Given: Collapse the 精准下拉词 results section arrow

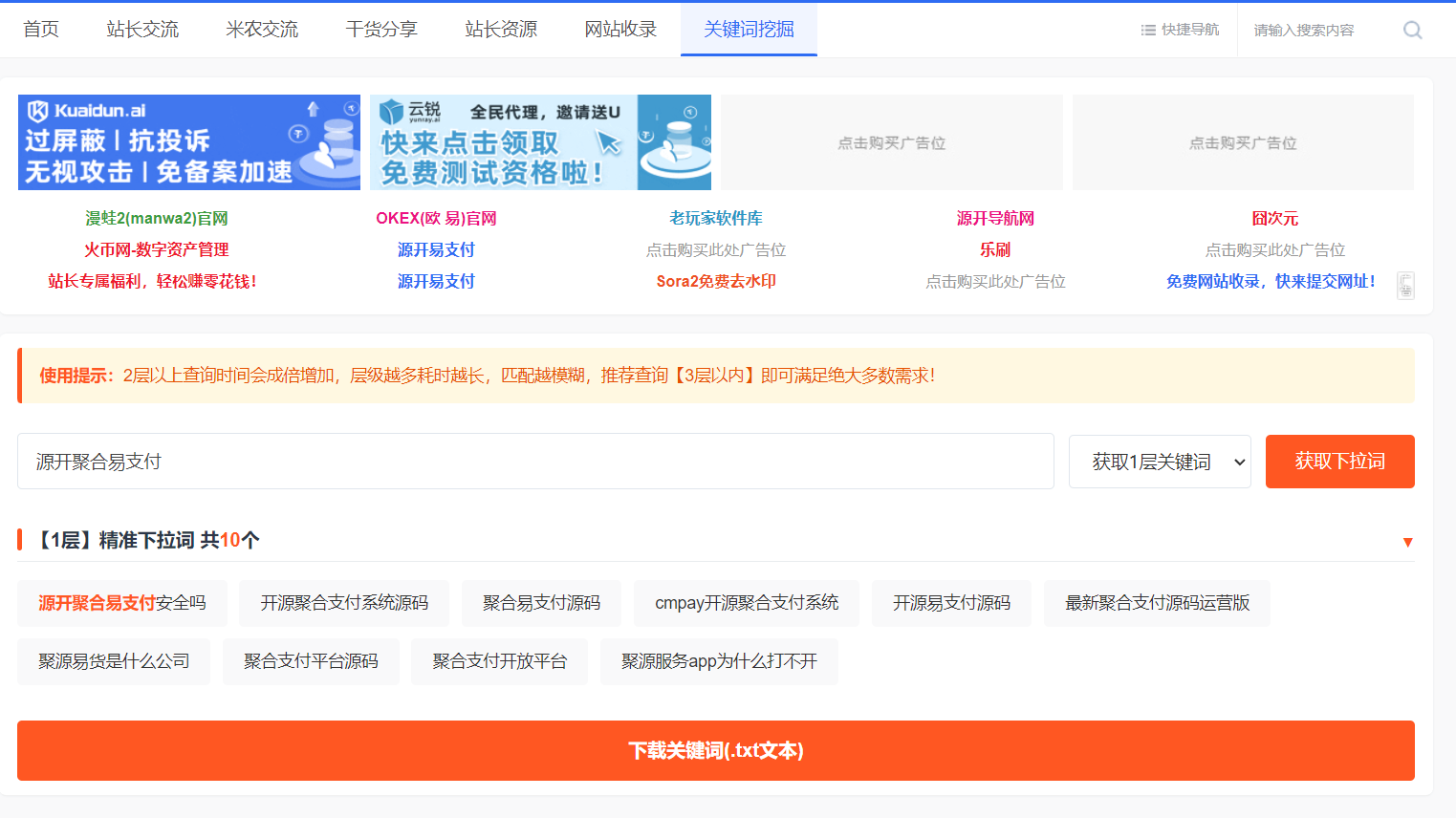Looking at the screenshot, I should (1407, 542).
